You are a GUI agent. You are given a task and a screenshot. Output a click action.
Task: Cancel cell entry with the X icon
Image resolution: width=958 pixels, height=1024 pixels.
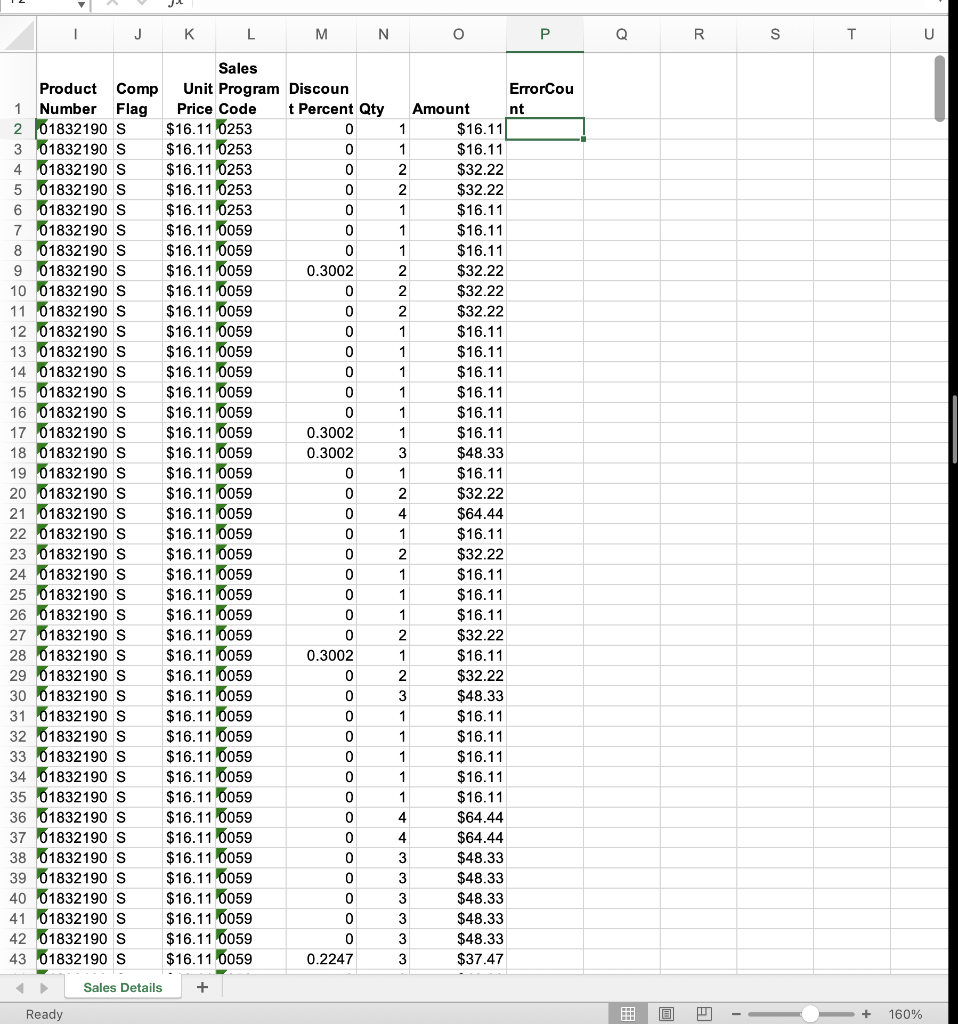click(110, 3)
